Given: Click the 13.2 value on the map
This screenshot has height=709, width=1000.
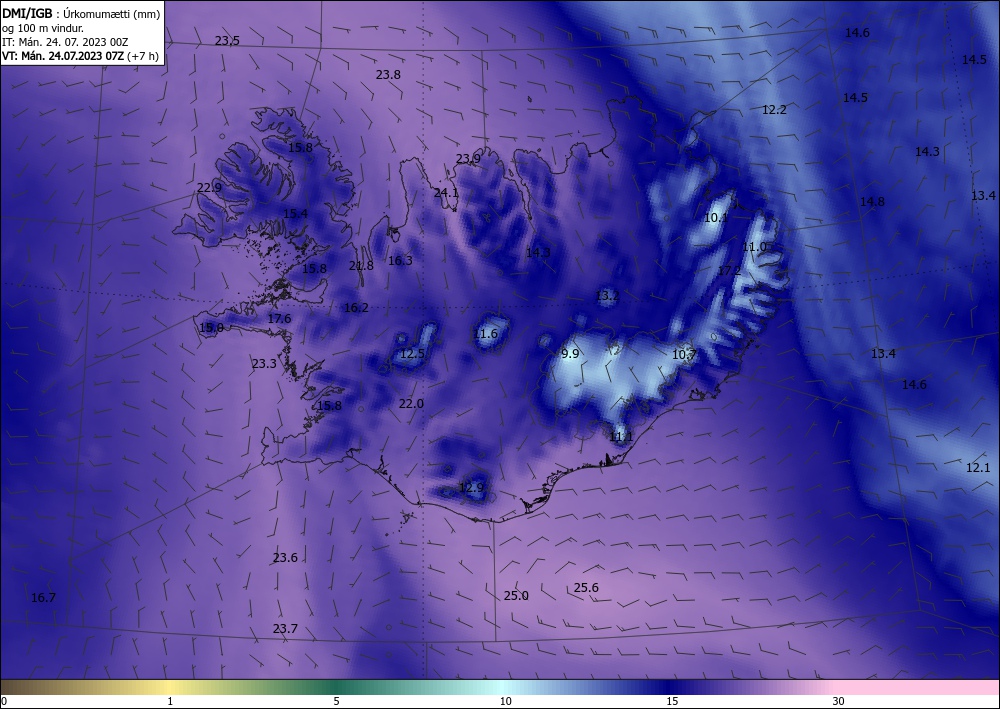Looking at the screenshot, I should point(607,296).
